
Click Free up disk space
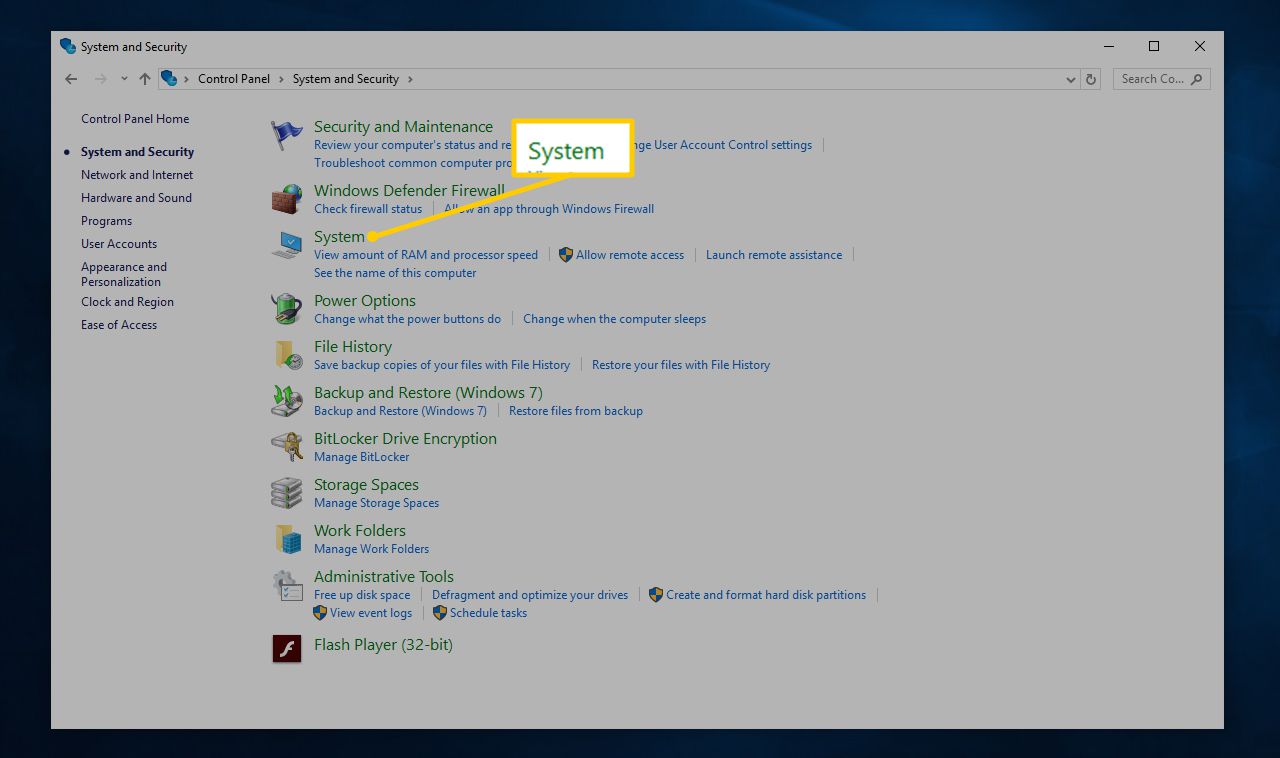(362, 595)
